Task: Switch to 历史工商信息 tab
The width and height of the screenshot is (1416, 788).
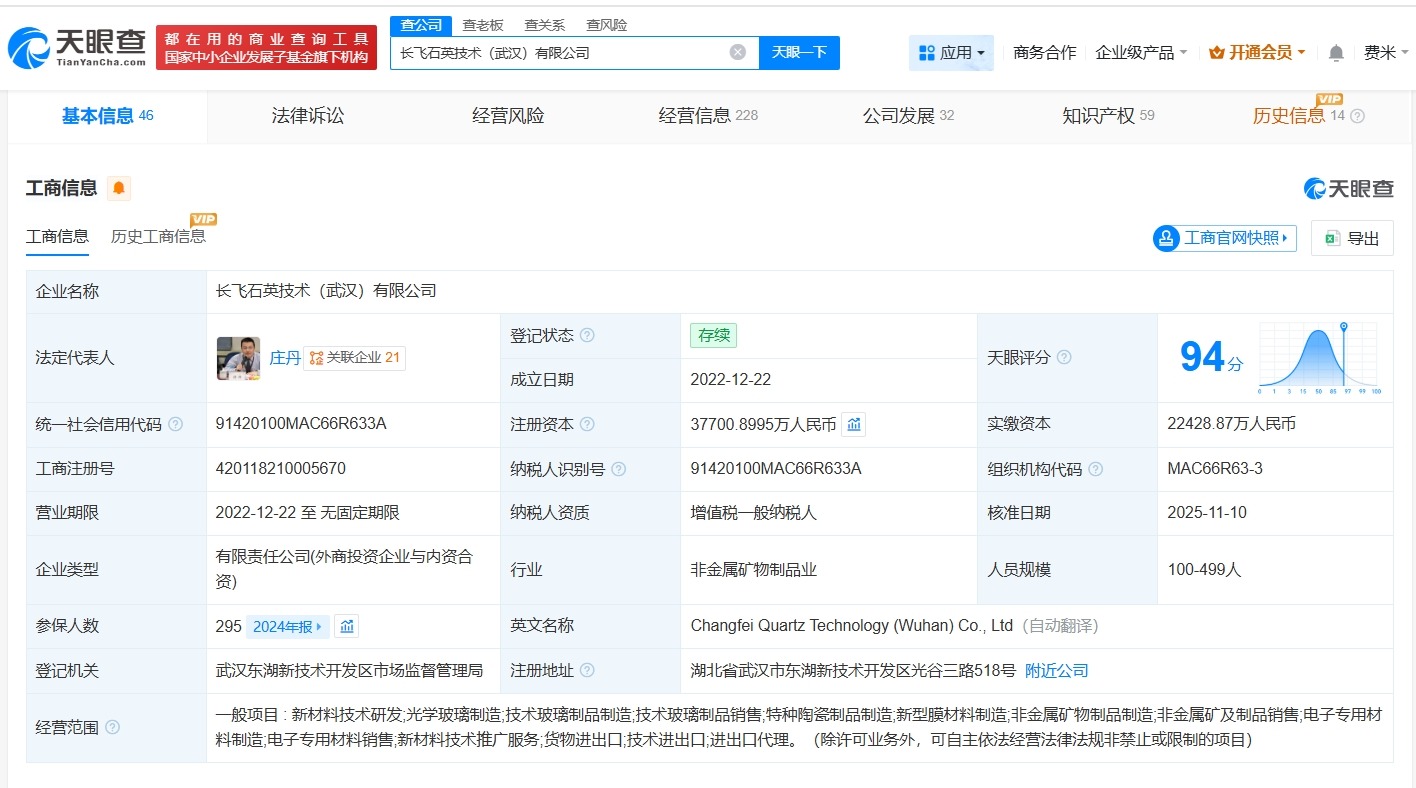Action: (x=160, y=236)
